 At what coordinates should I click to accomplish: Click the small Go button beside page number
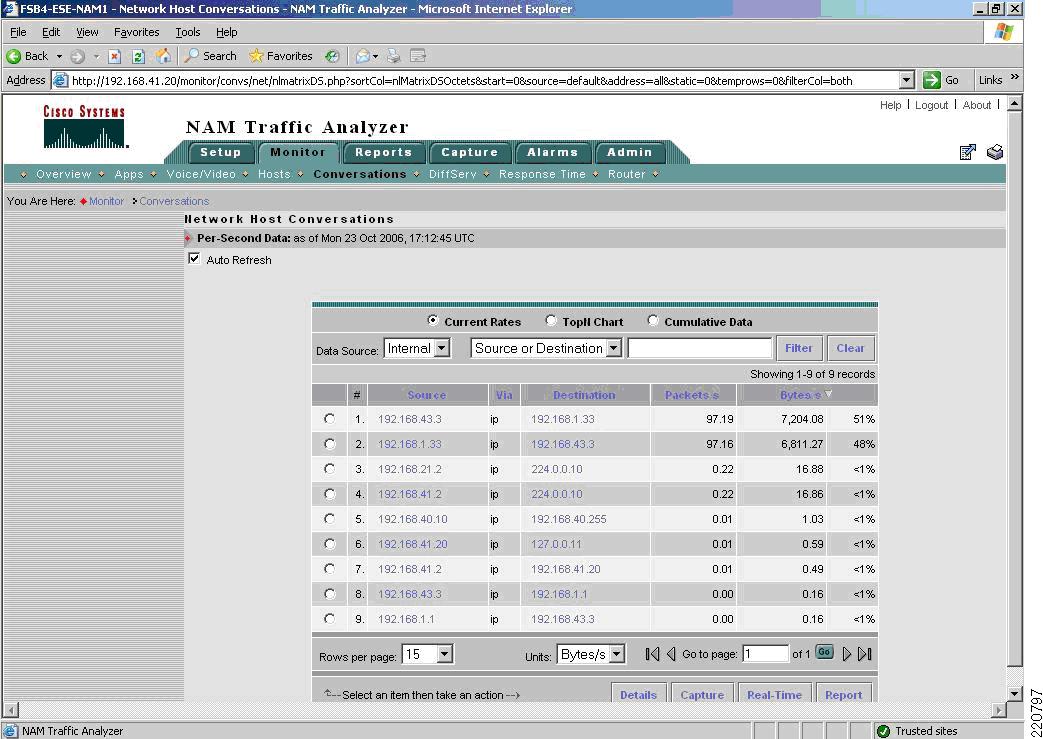click(x=824, y=652)
